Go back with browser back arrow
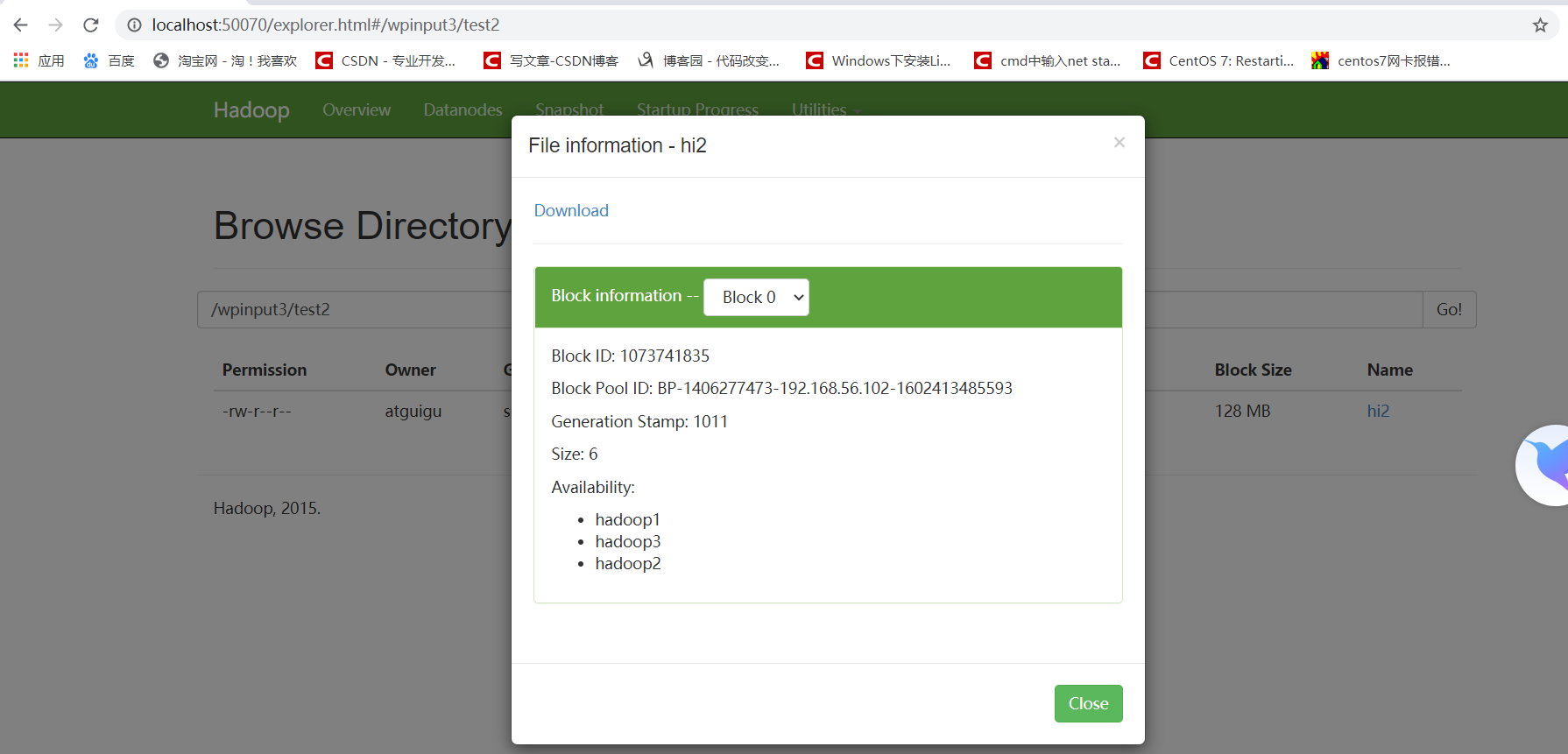The width and height of the screenshot is (1568, 754). [20, 25]
